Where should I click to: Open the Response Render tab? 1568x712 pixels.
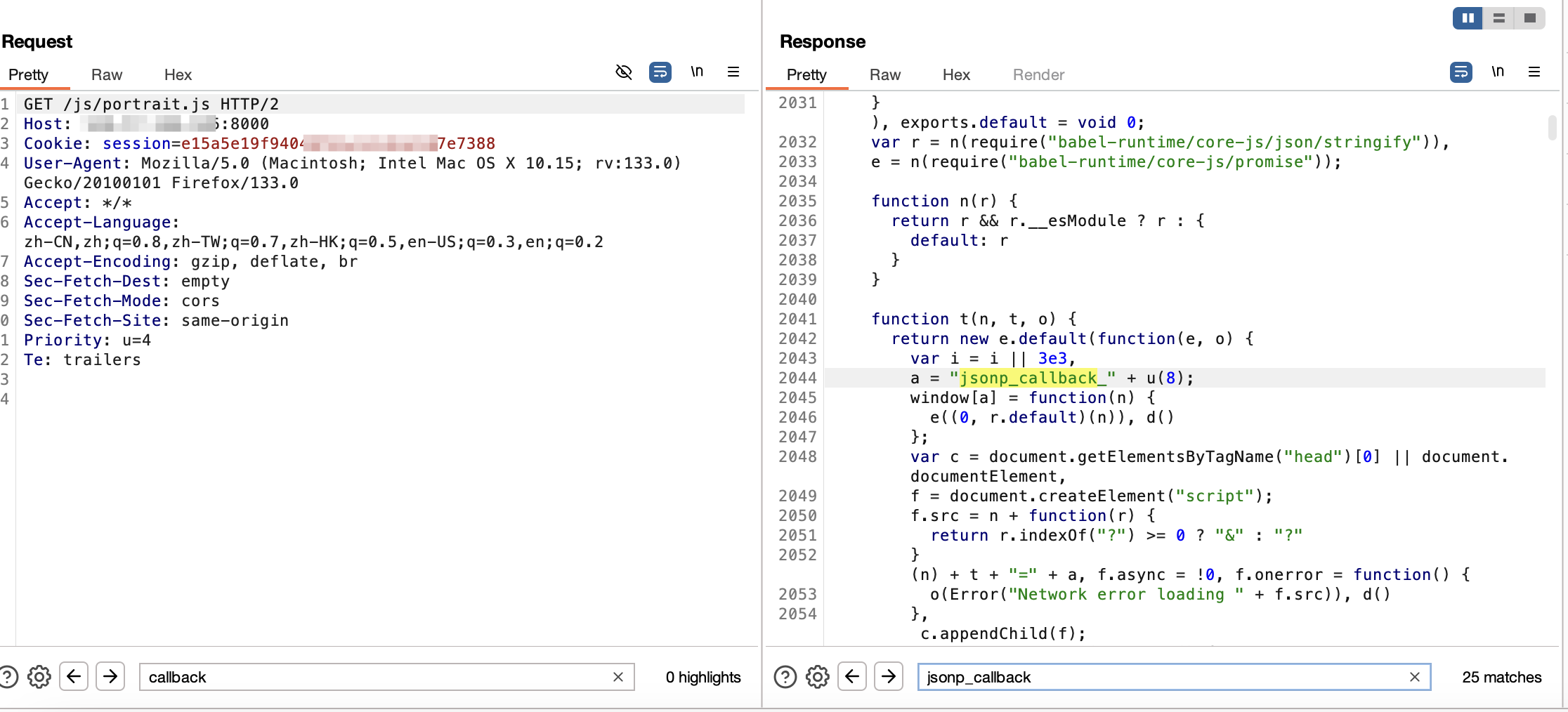click(1038, 75)
